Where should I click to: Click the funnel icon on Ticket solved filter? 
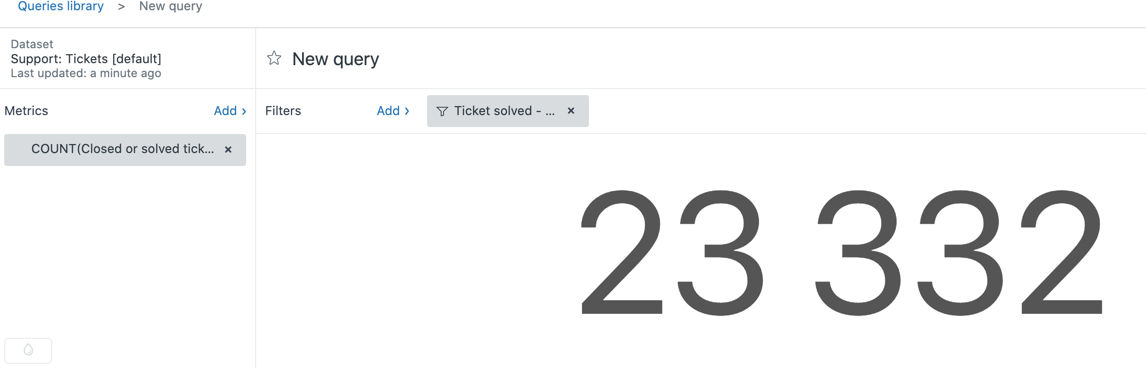coord(441,112)
